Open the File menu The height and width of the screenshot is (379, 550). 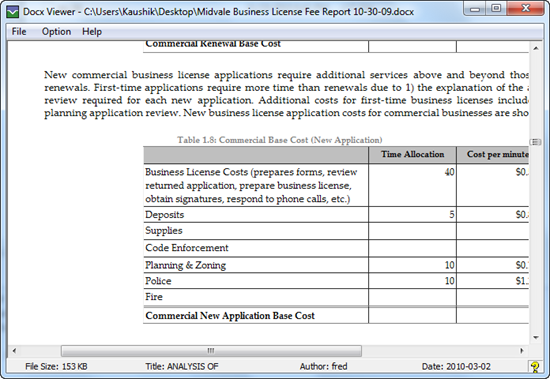coord(19,32)
